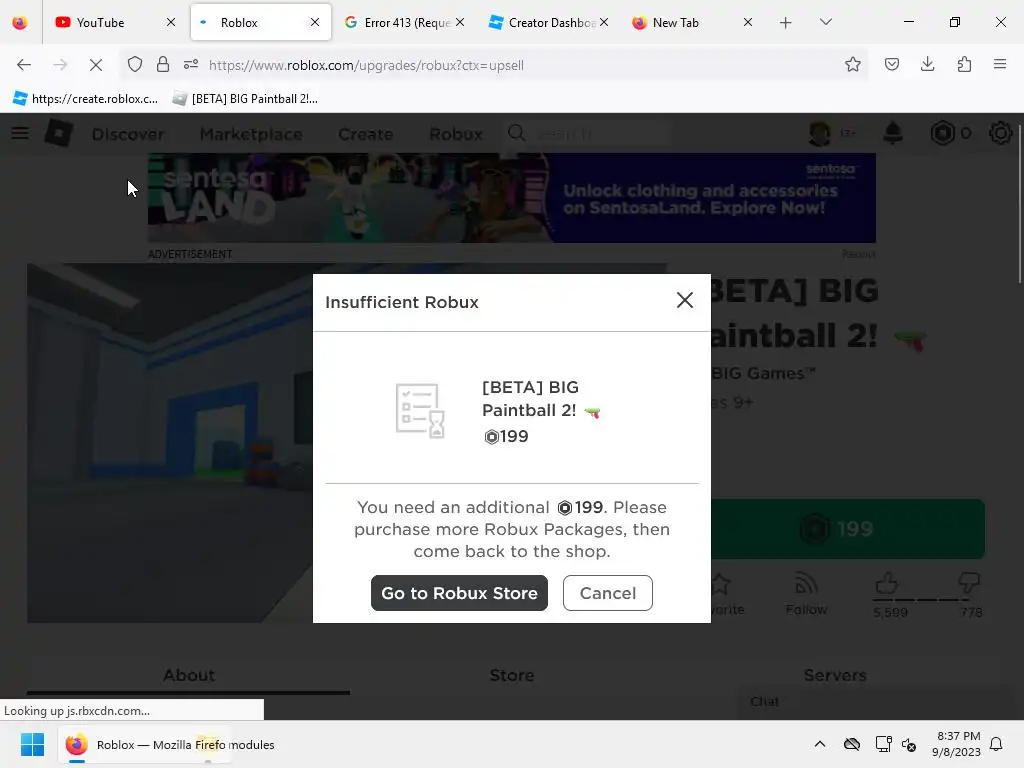Open the Extensions puzzle icon

coord(964,64)
